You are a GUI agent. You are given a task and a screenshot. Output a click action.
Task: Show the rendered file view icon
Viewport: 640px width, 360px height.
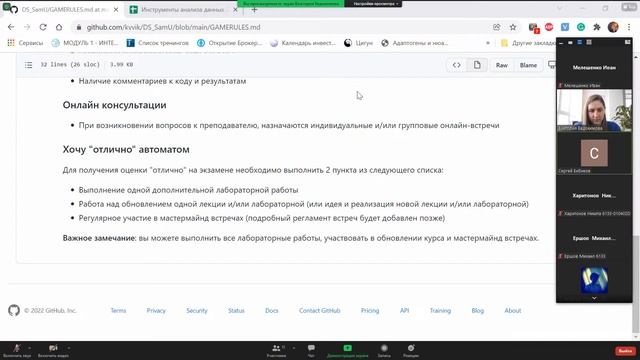click(x=477, y=65)
